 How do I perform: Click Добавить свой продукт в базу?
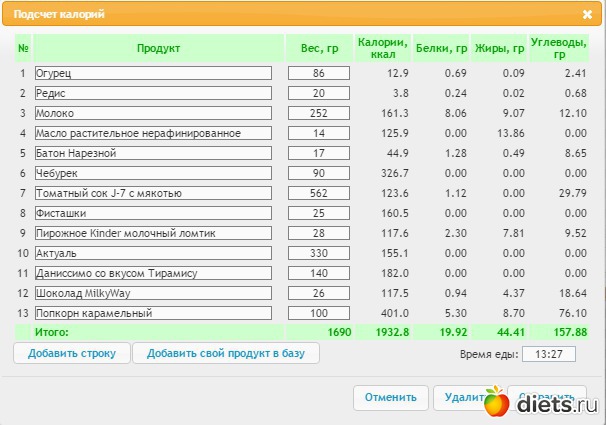pyautogui.click(x=226, y=353)
